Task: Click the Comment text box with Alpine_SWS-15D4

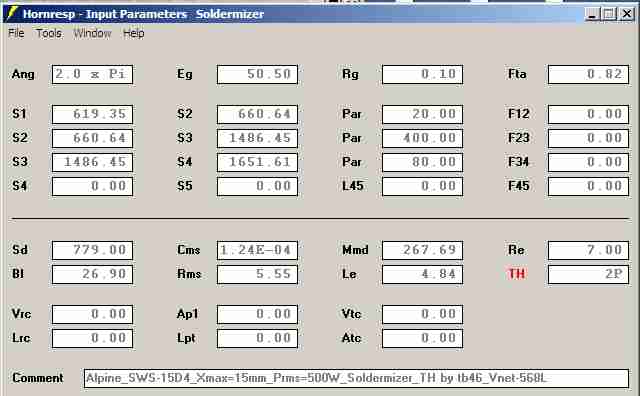Action: [x=356, y=378]
